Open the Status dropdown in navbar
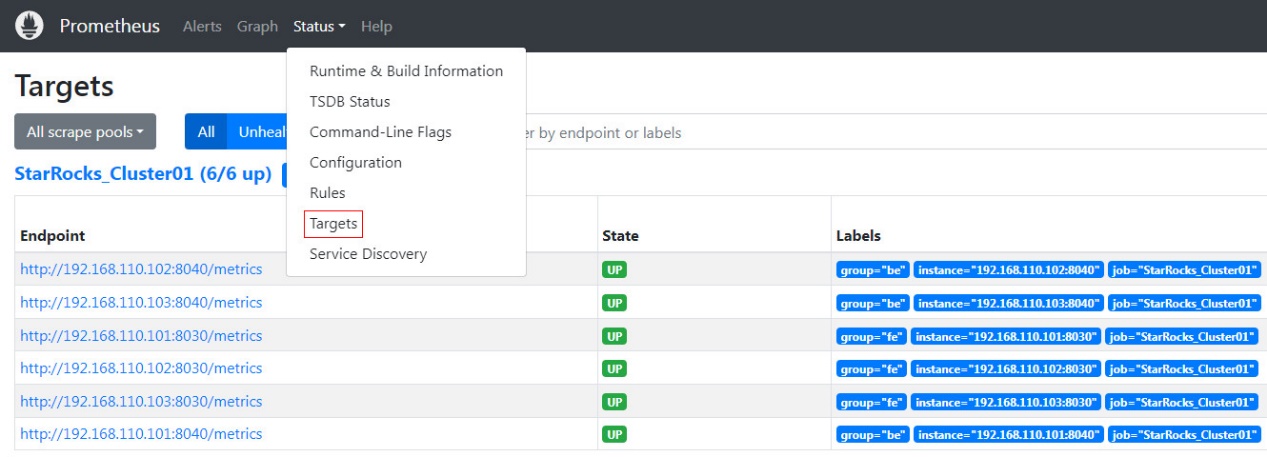Image resolution: width=1267 pixels, height=457 pixels. click(x=319, y=27)
